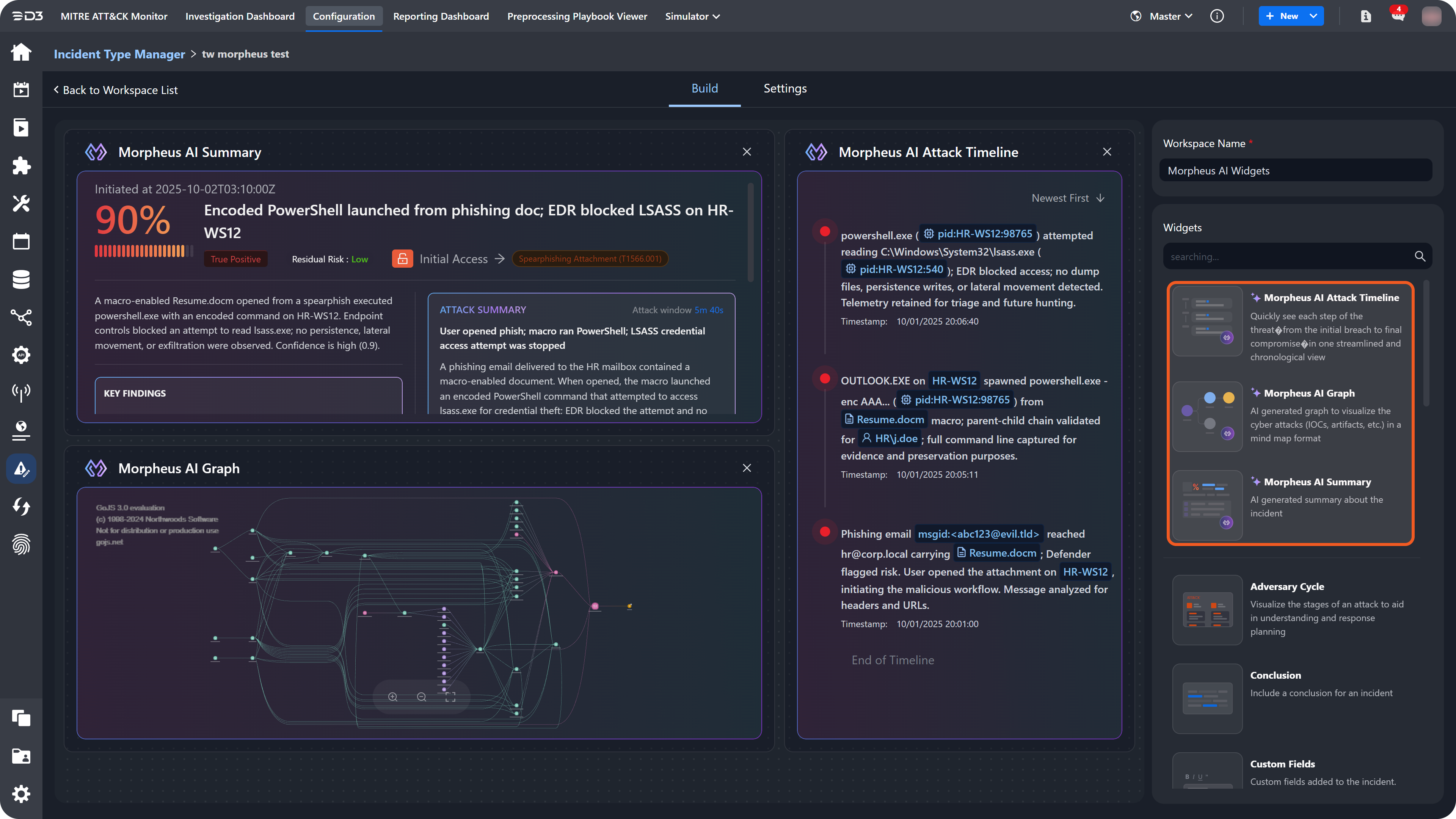Click the home icon in the left sidebar
The image size is (1456, 819).
21,52
